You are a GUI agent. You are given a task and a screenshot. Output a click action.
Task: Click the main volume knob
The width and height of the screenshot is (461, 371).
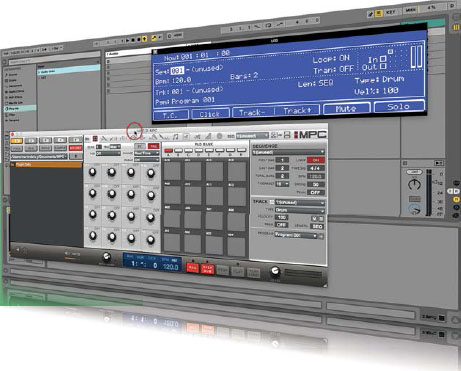[275, 271]
